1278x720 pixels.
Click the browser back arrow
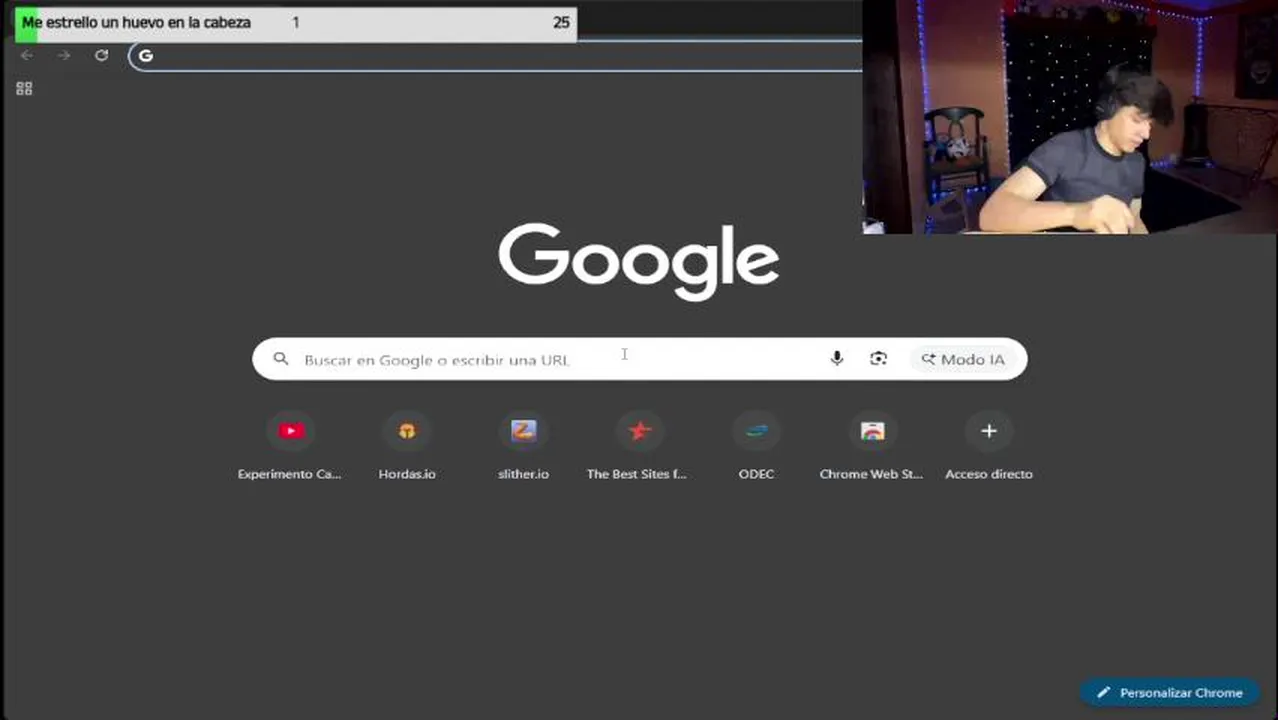tap(27, 55)
